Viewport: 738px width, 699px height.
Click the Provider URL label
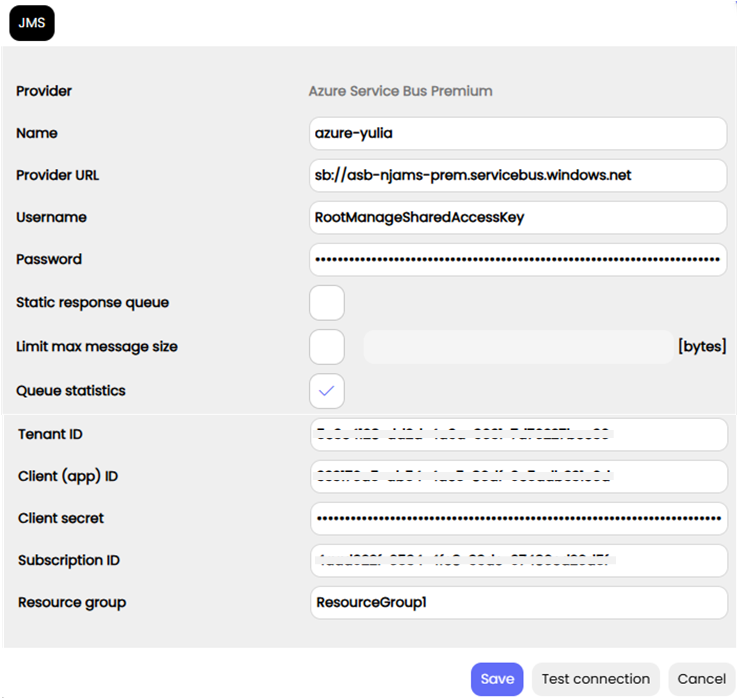[x=57, y=176]
